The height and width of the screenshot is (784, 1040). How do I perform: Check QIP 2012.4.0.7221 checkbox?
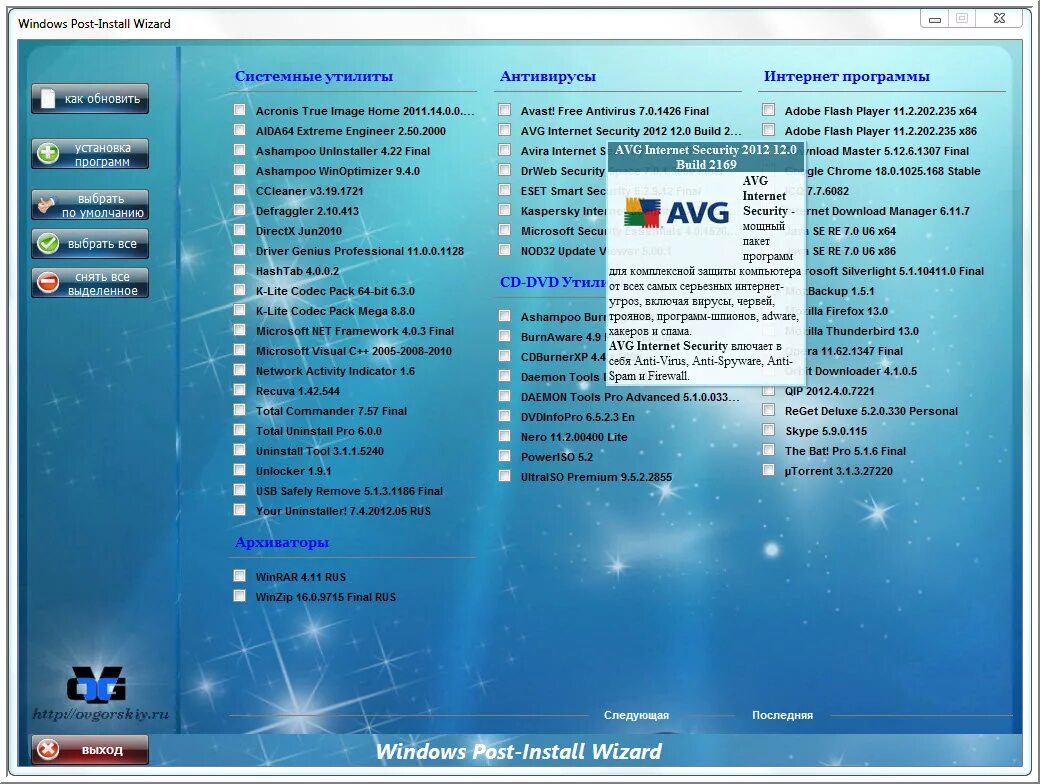tap(769, 389)
